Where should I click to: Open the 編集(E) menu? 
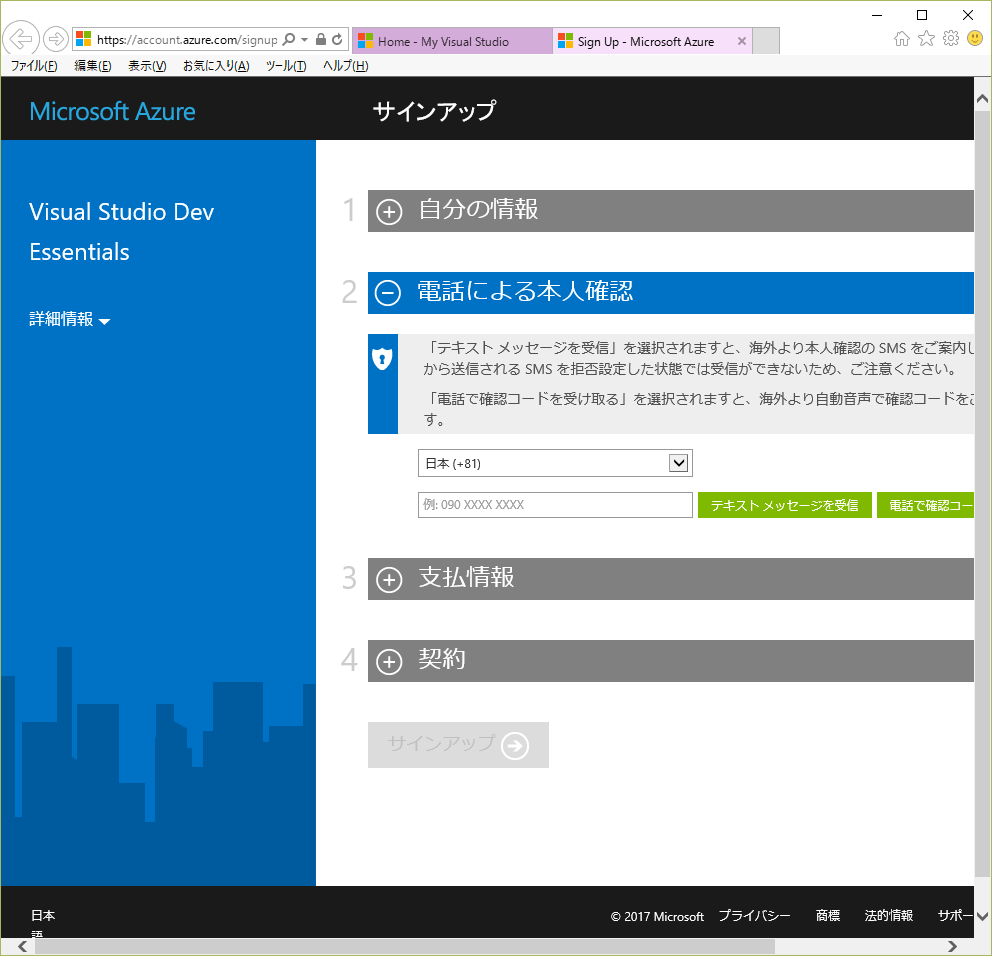[x=92, y=66]
